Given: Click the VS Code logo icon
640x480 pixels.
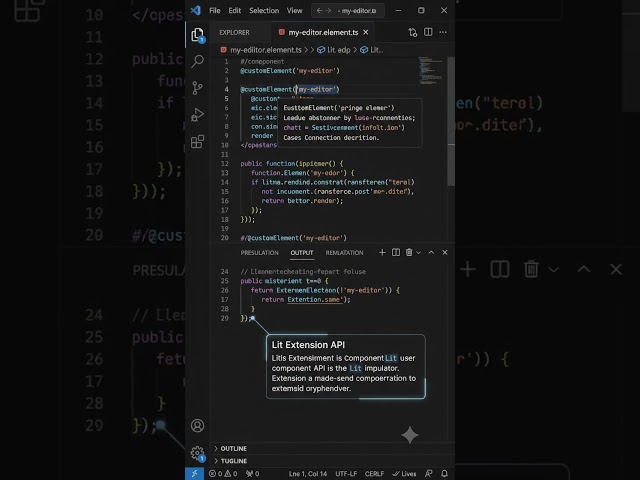Looking at the screenshot, I should coord(196,10).
